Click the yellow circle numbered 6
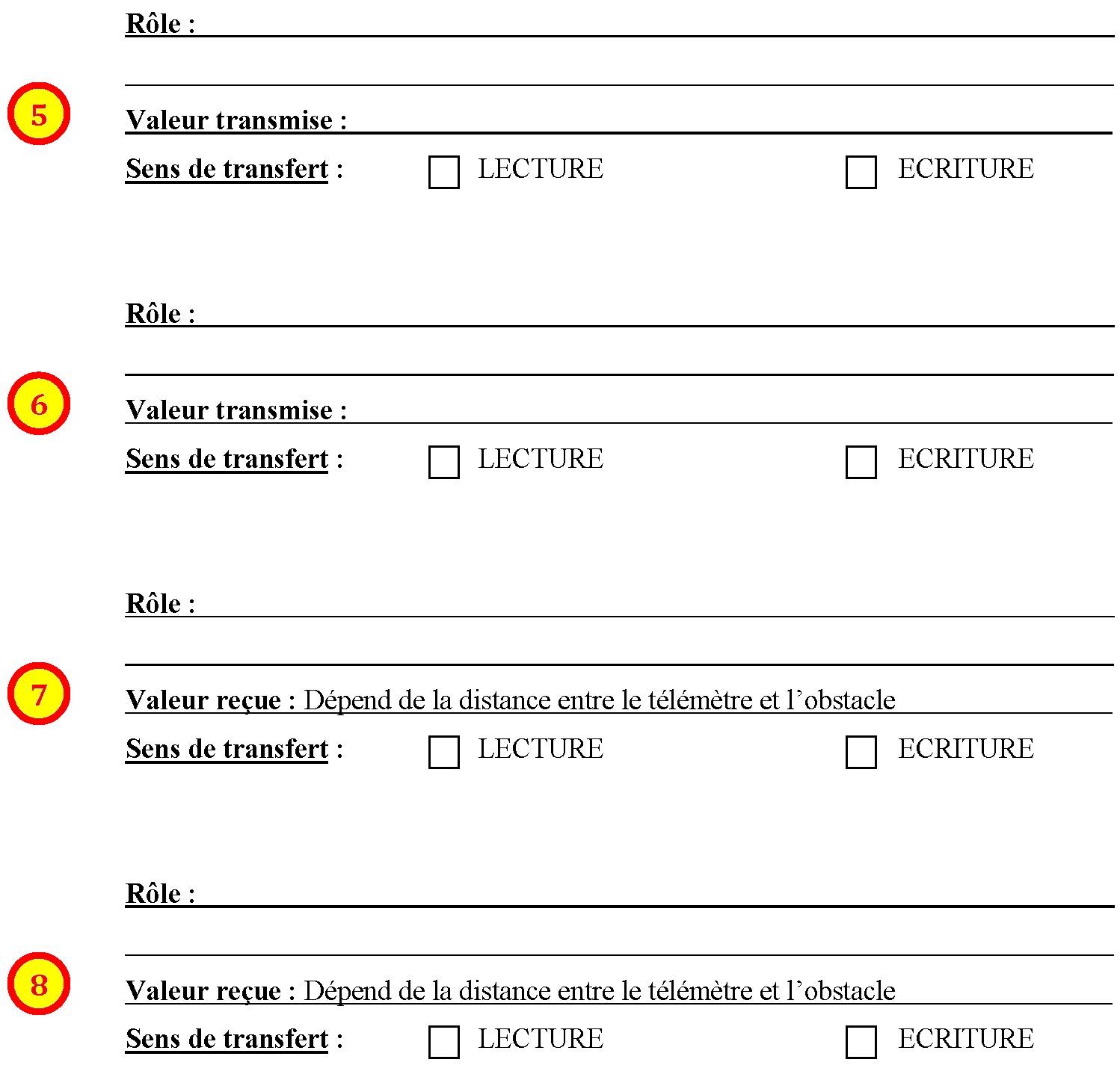 (x=39, y=404)
